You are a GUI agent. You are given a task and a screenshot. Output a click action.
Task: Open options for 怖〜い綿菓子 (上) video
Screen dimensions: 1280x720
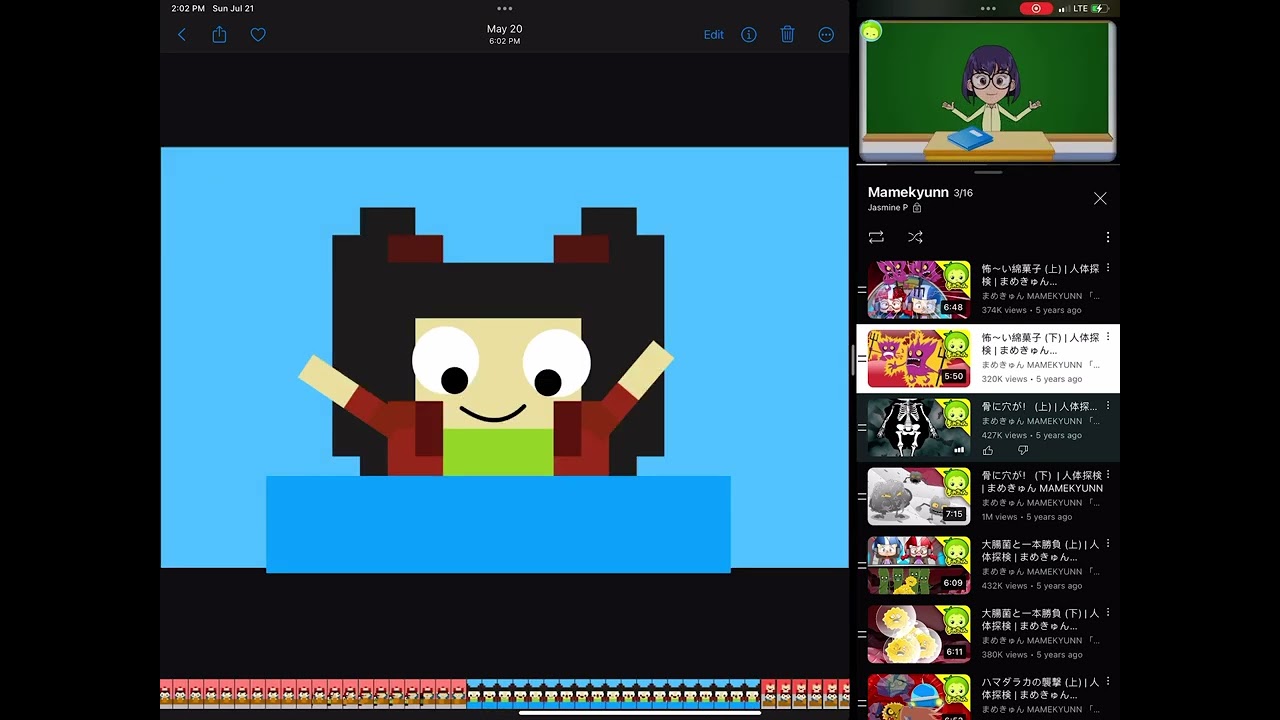point(1107,268)
